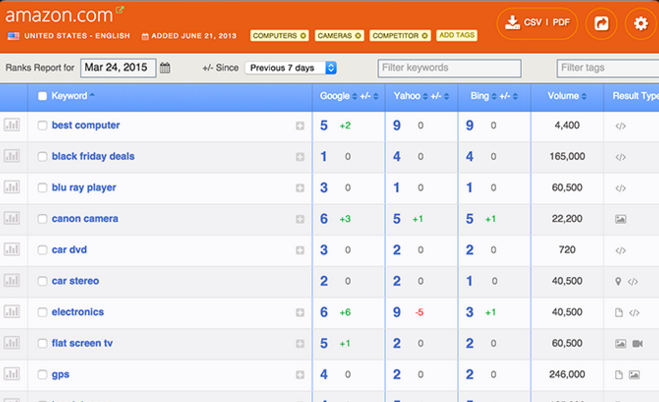Click the 246,000 volume value for gps
The image size is (659, 402).
tap(567, 374)
